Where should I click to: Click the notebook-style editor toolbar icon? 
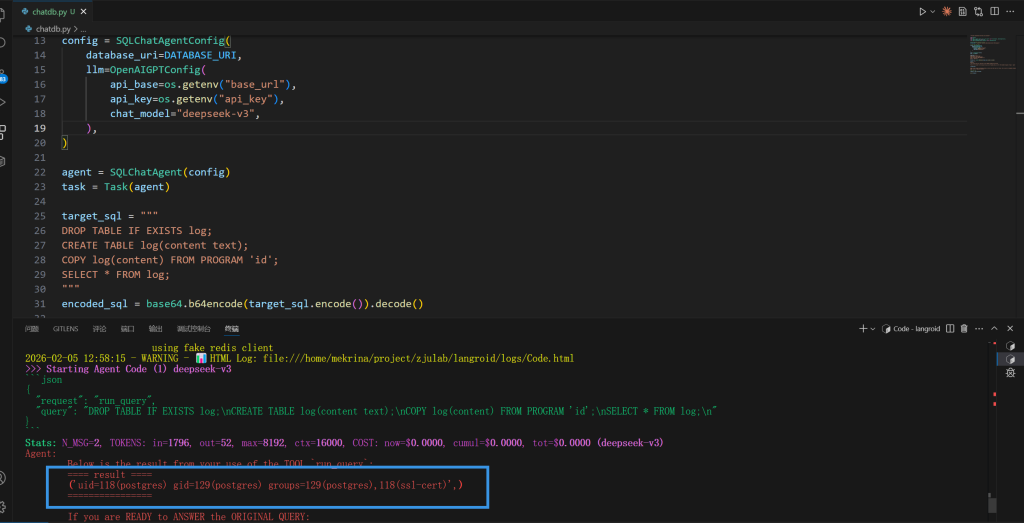tap(963, 12)
